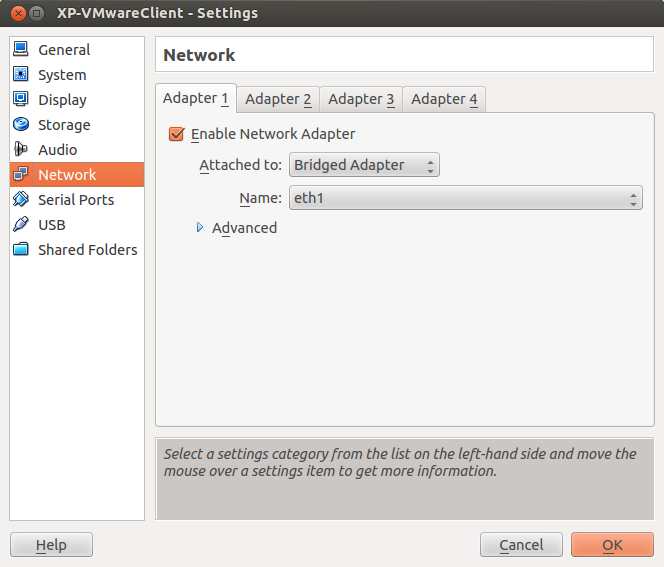Click the Attached to label
This screenshot has width=664, height=567.
point(241,165)
